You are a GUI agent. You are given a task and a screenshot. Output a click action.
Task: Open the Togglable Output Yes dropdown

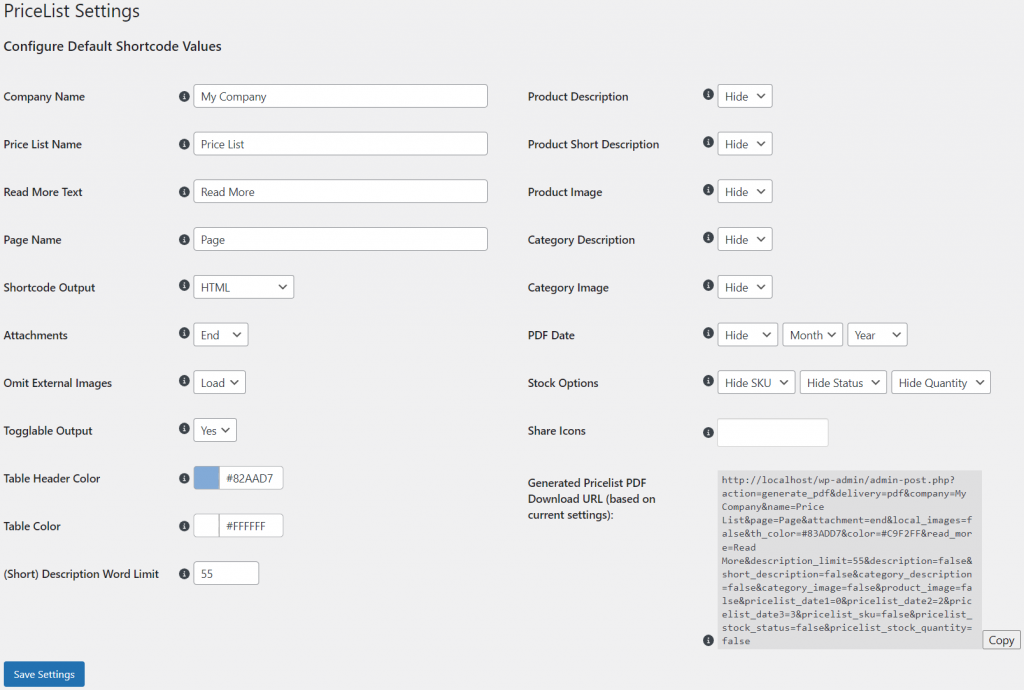click(x=215, y=430)
